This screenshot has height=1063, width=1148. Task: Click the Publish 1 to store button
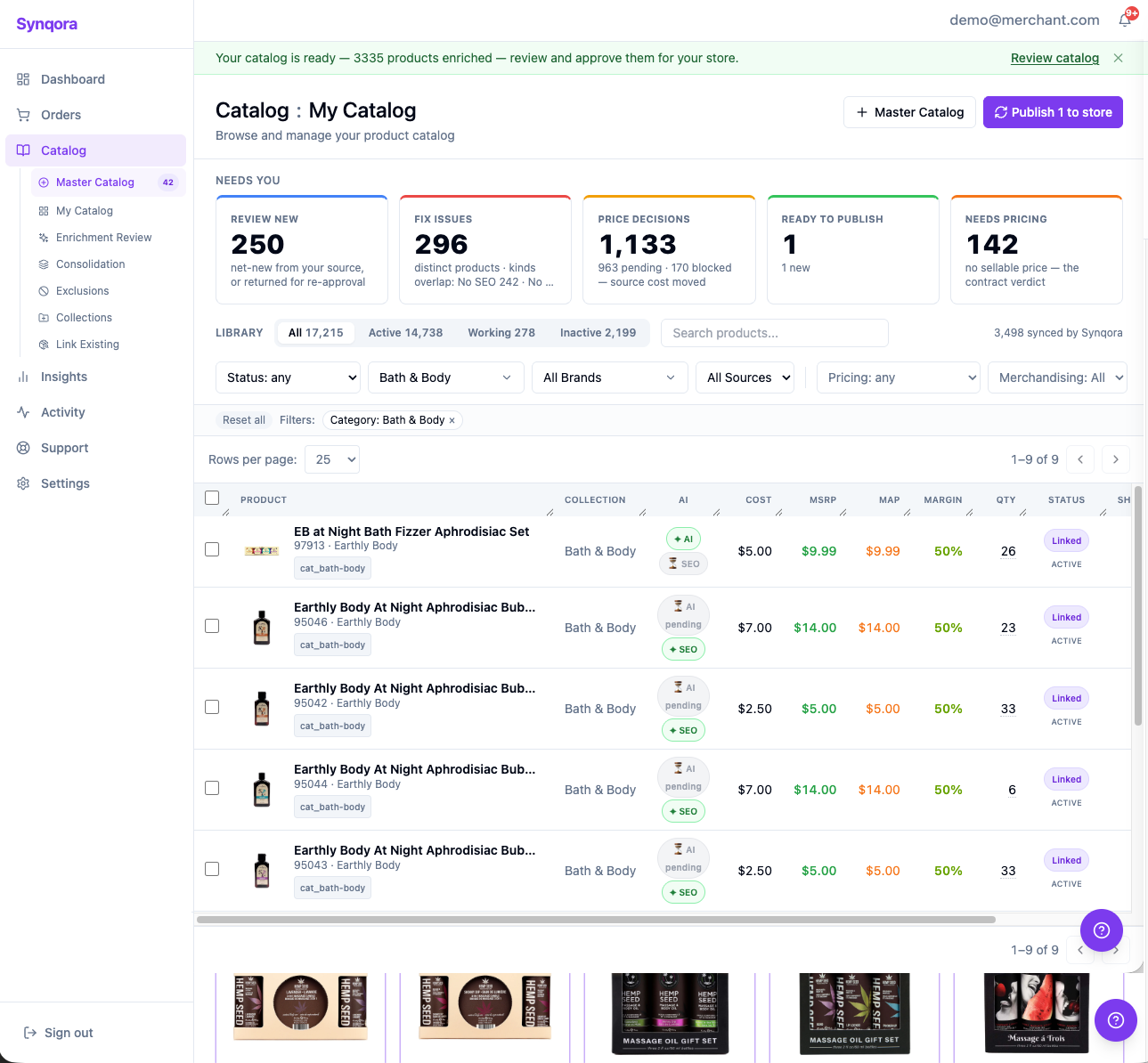(x=1053, y=112)
